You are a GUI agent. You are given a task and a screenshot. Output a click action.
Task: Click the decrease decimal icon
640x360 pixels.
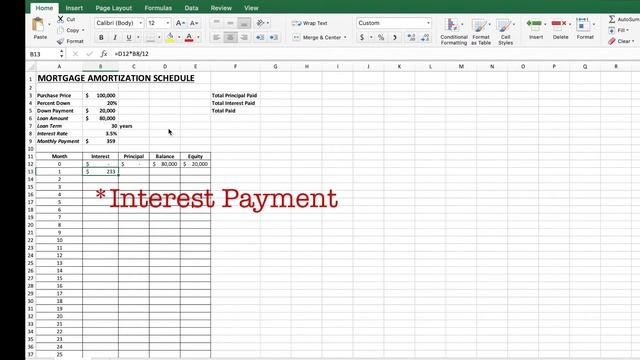[x=424, y=38]
